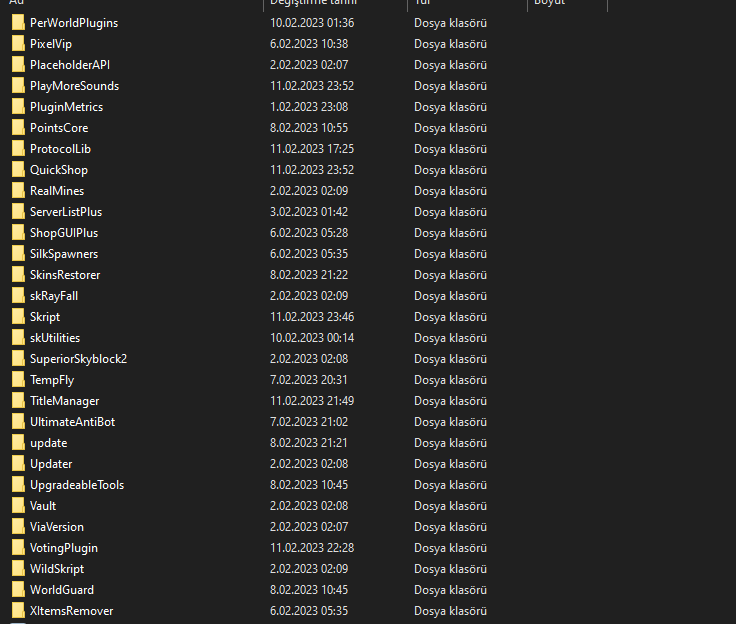
Task: Click the ShopGUIPlus folder icon
Action: click(x=18, y=233)
